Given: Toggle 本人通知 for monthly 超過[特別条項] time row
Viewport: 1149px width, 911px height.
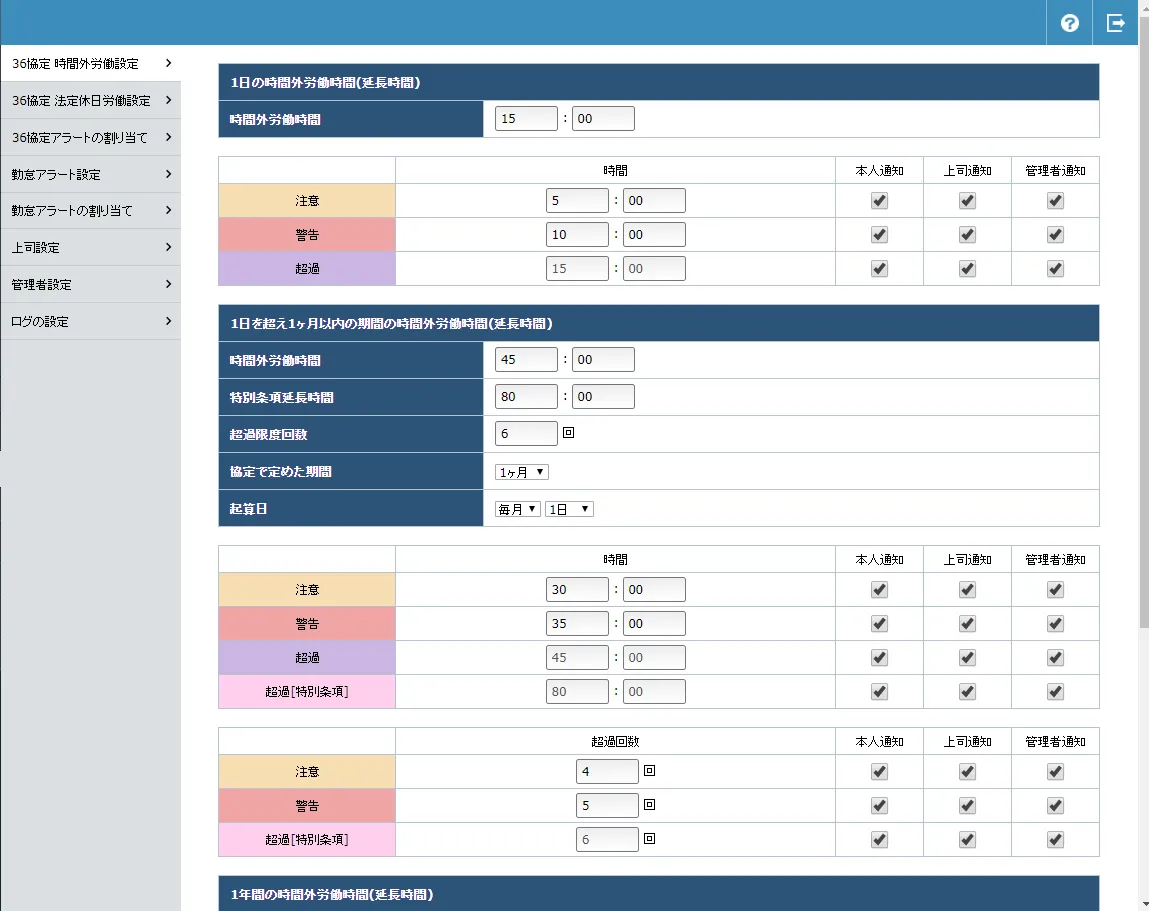Looking at the screenshot, I should coord(879,692).
